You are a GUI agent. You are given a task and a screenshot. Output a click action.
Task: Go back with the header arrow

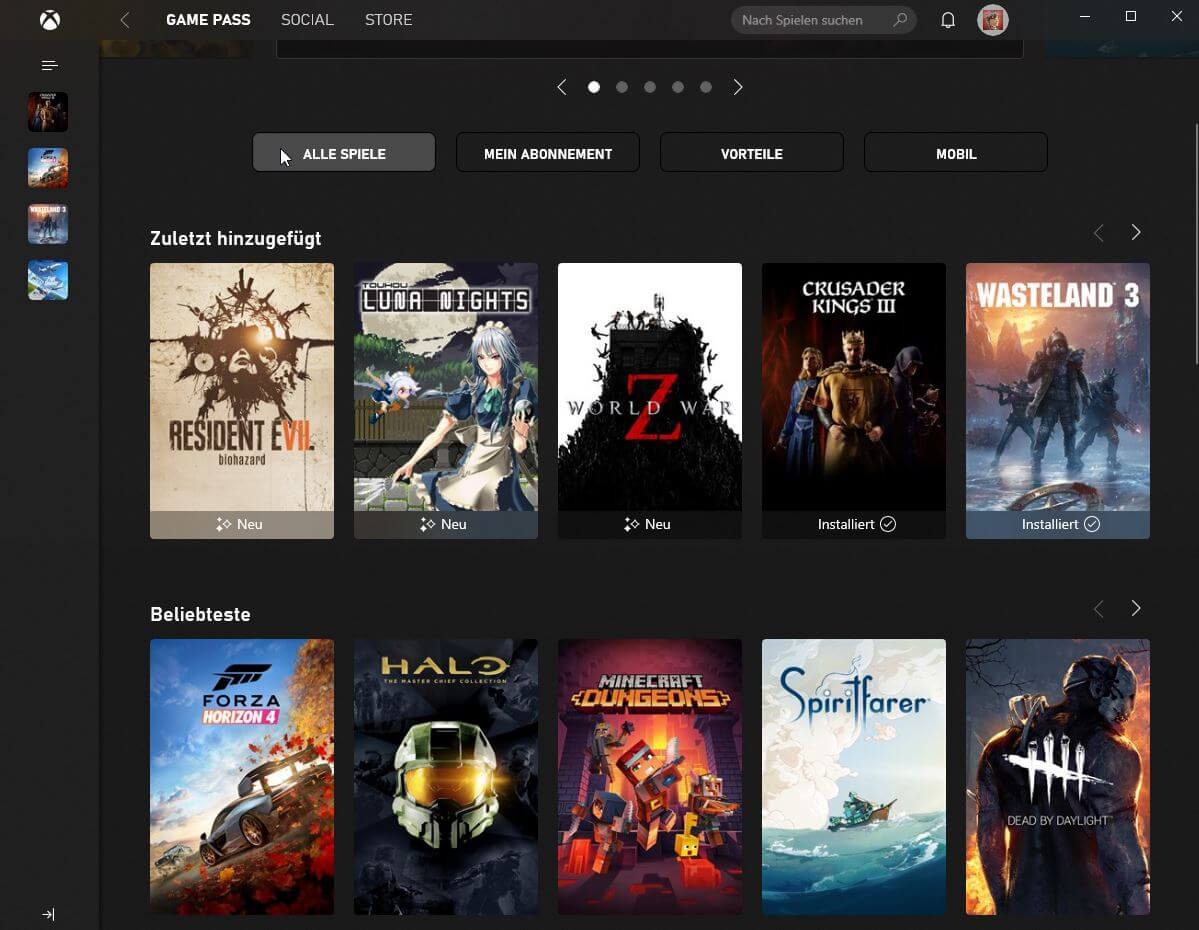point(125,20)
